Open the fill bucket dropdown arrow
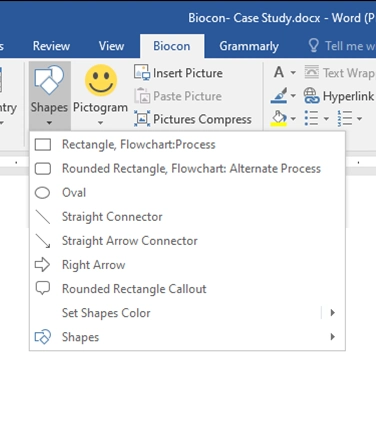This screenshot has width=376, height=440. 293,119
